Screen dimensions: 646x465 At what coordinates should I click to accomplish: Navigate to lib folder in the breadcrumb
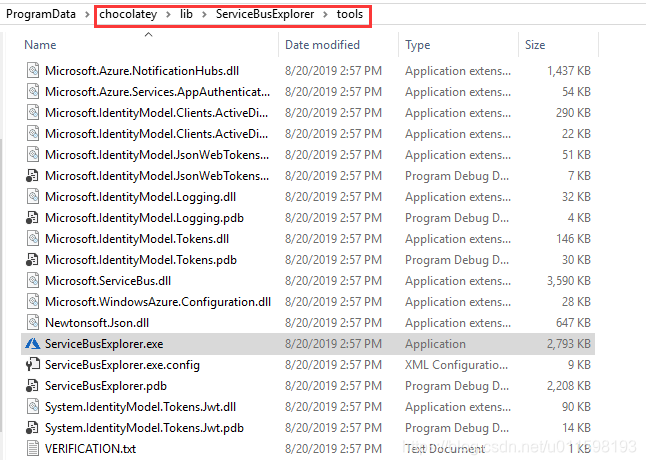coord(186,14)
